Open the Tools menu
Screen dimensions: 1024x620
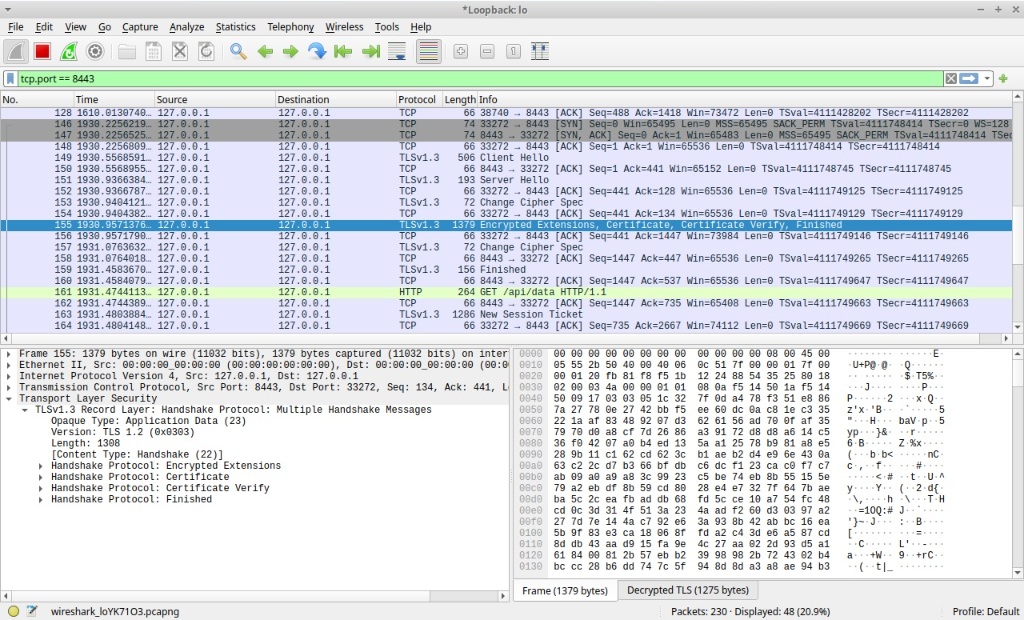coord(387,27)
